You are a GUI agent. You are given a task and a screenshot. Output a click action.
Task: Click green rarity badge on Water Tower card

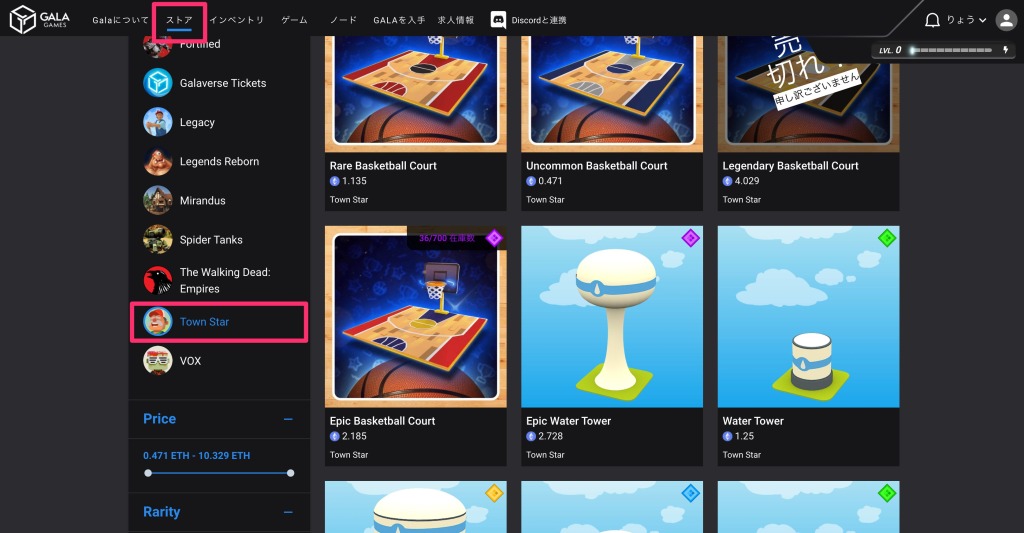(x=887, y=238)
